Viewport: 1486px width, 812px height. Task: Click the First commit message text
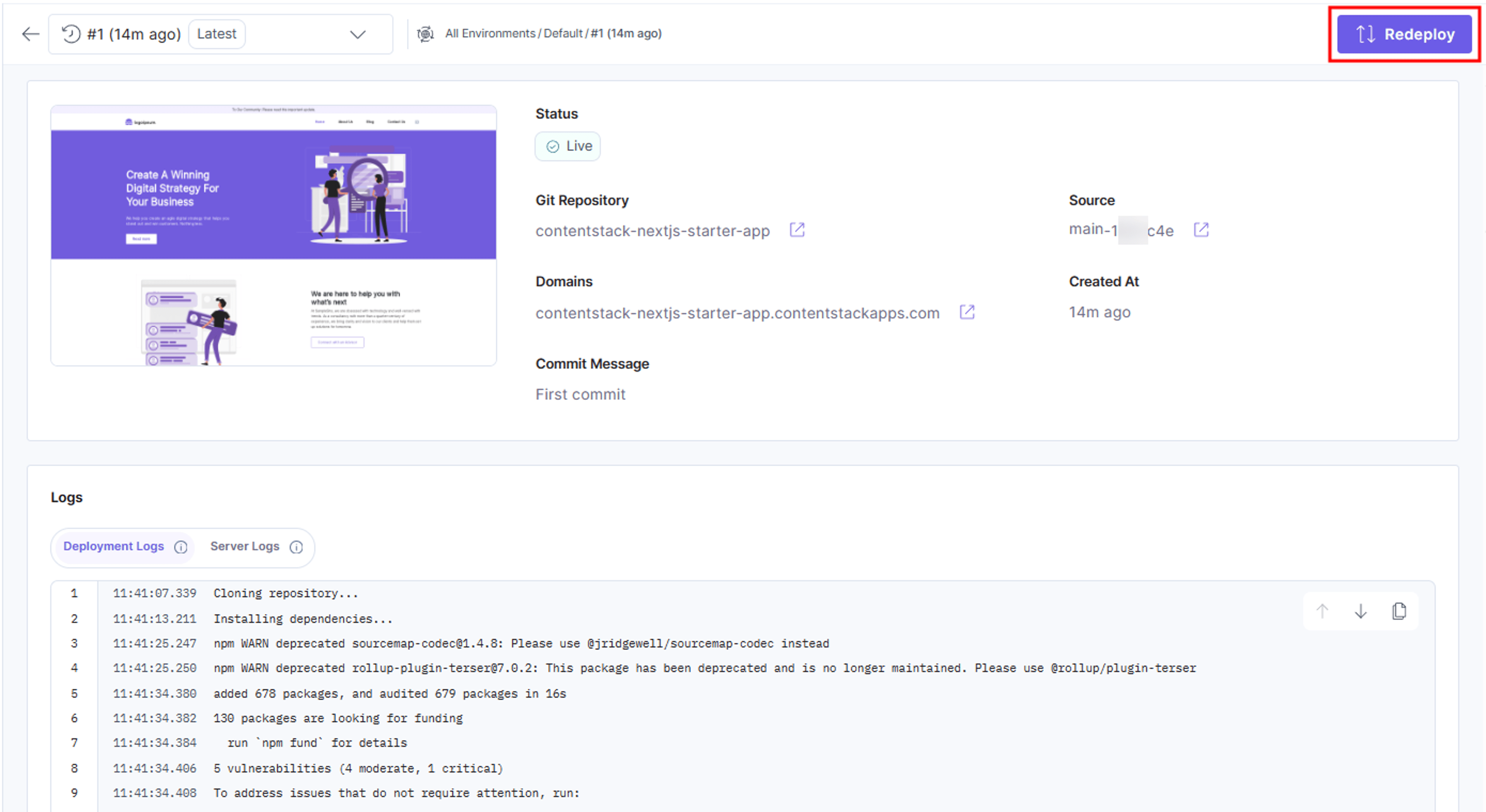580,395
